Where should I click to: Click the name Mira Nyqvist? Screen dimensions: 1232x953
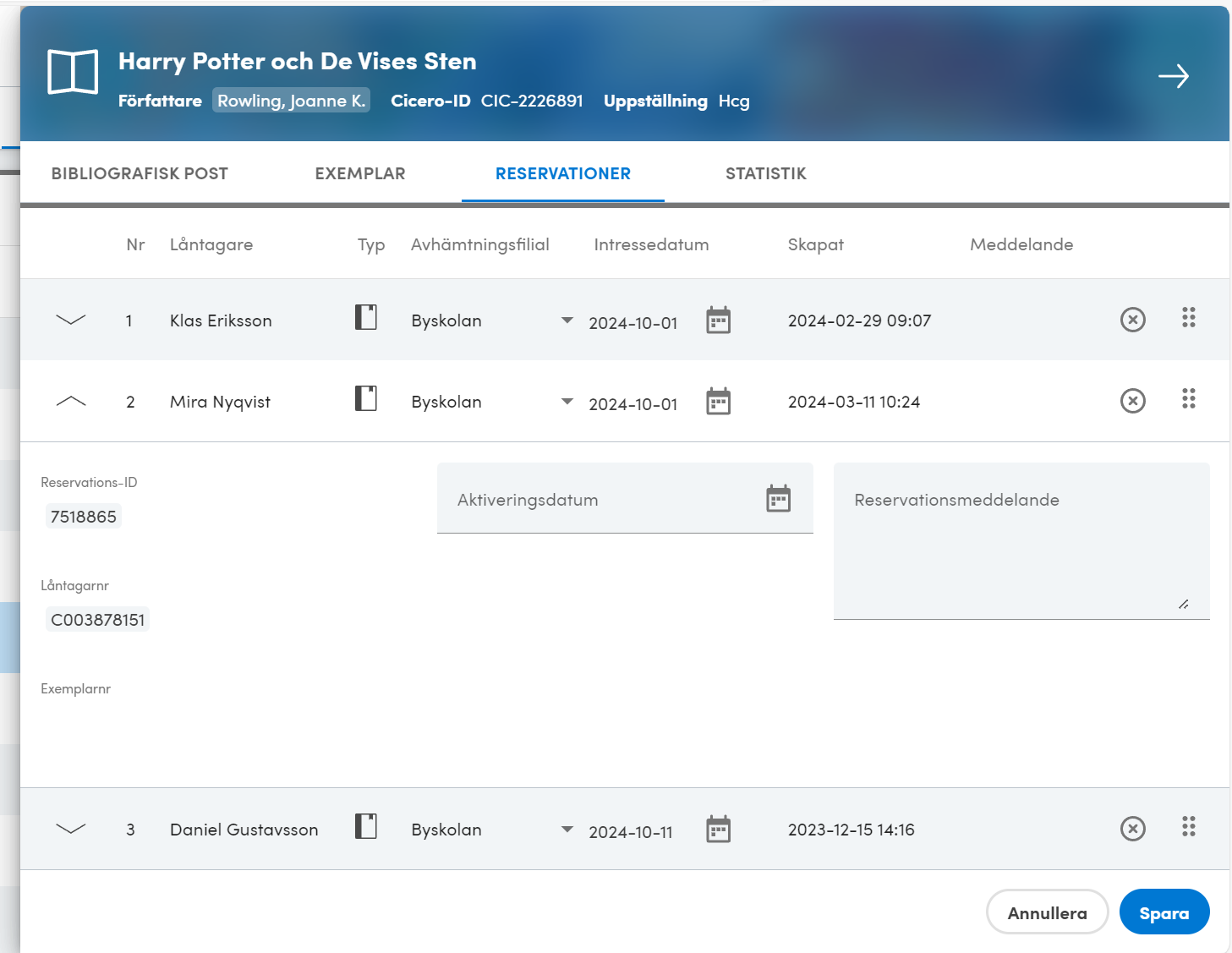point(220,402)
